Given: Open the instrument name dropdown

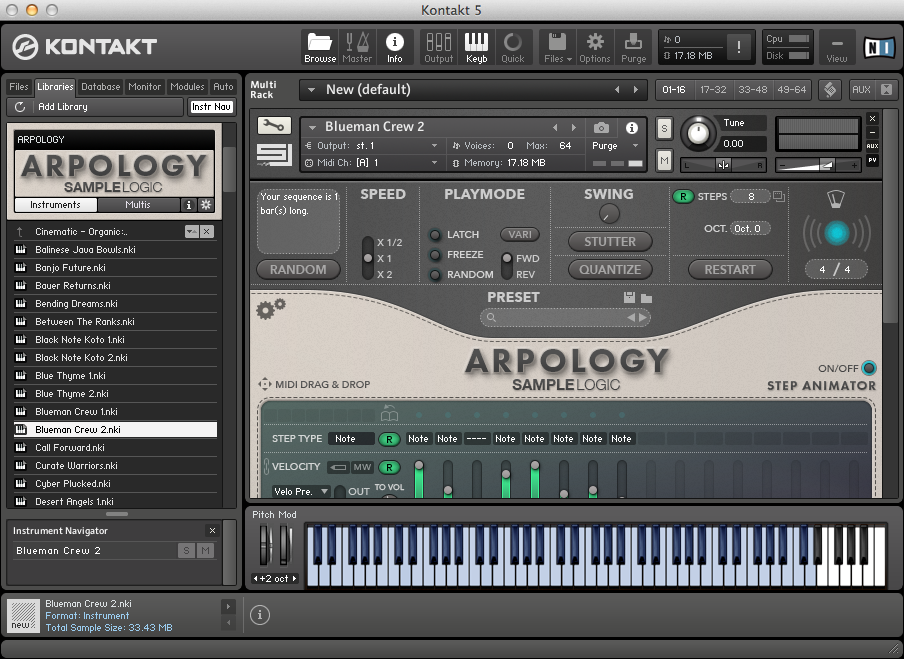Looking at the screenshot, I should (312, 127).
